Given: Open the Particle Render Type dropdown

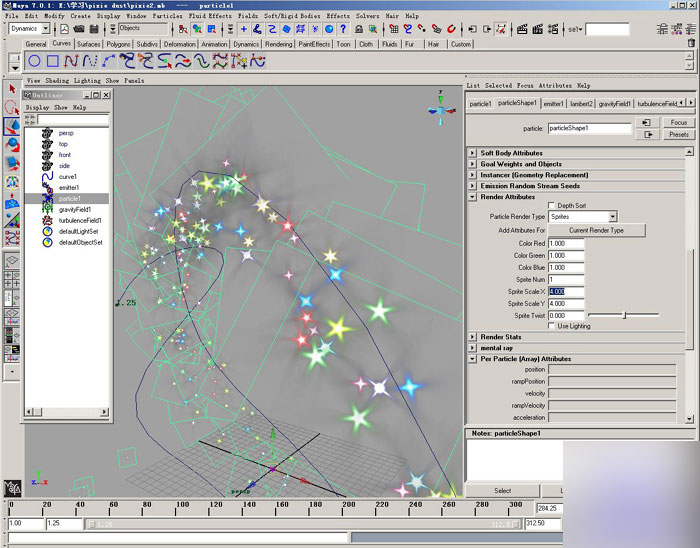Looking at the screenshot, I should tap(583, 216).
